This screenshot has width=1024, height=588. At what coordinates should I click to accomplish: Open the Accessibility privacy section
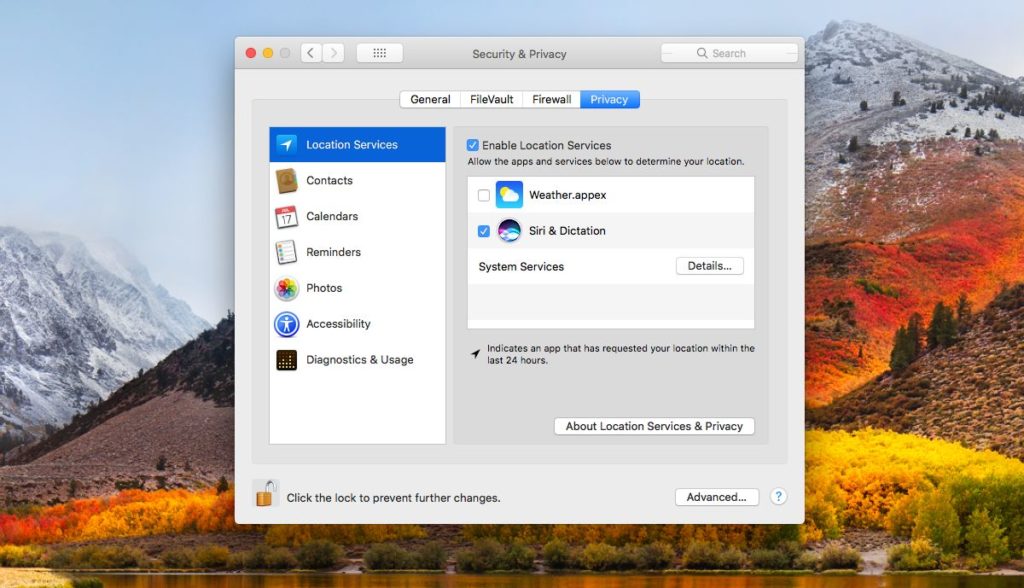287,324
